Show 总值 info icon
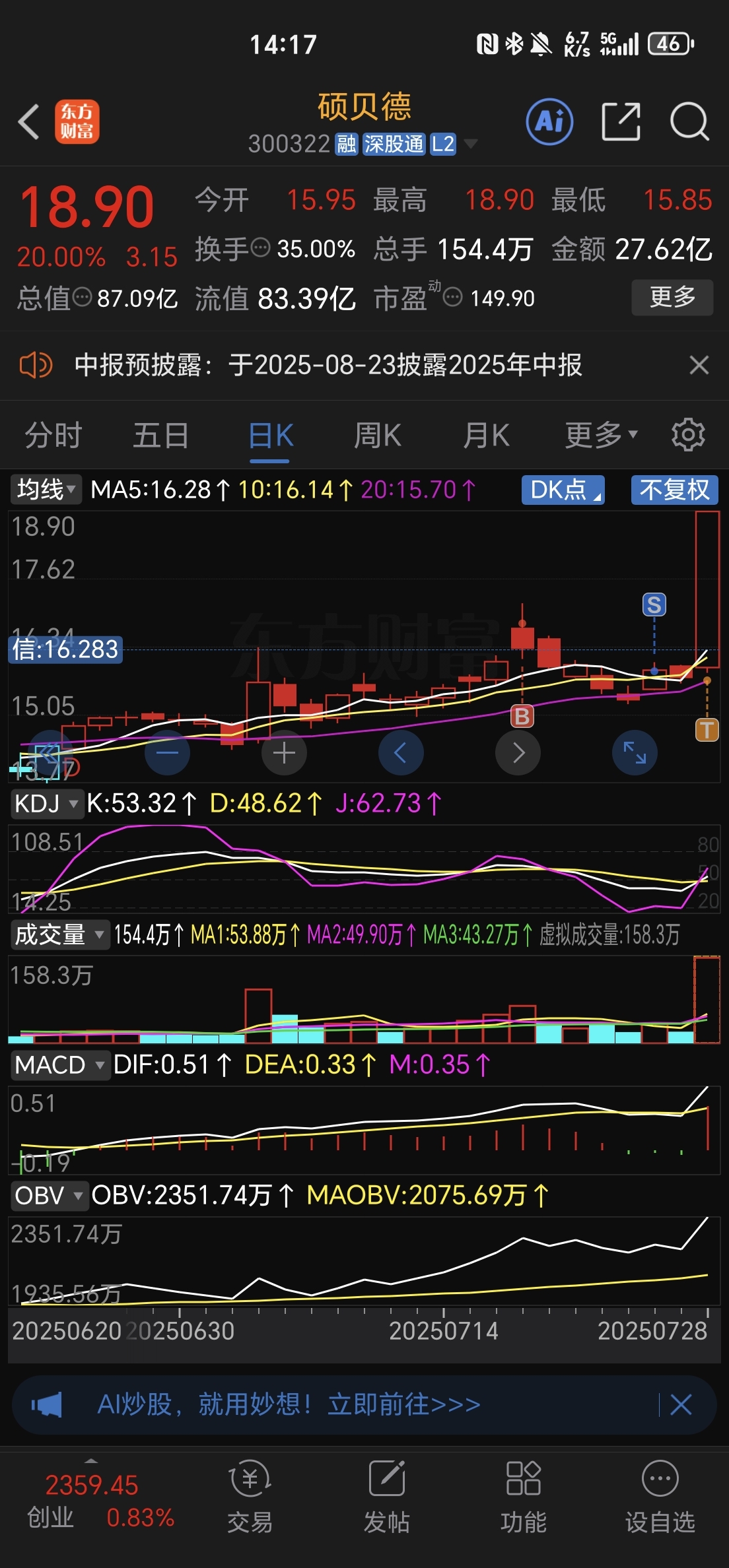This screenshot has width=729, height=1568. (82, 298)
